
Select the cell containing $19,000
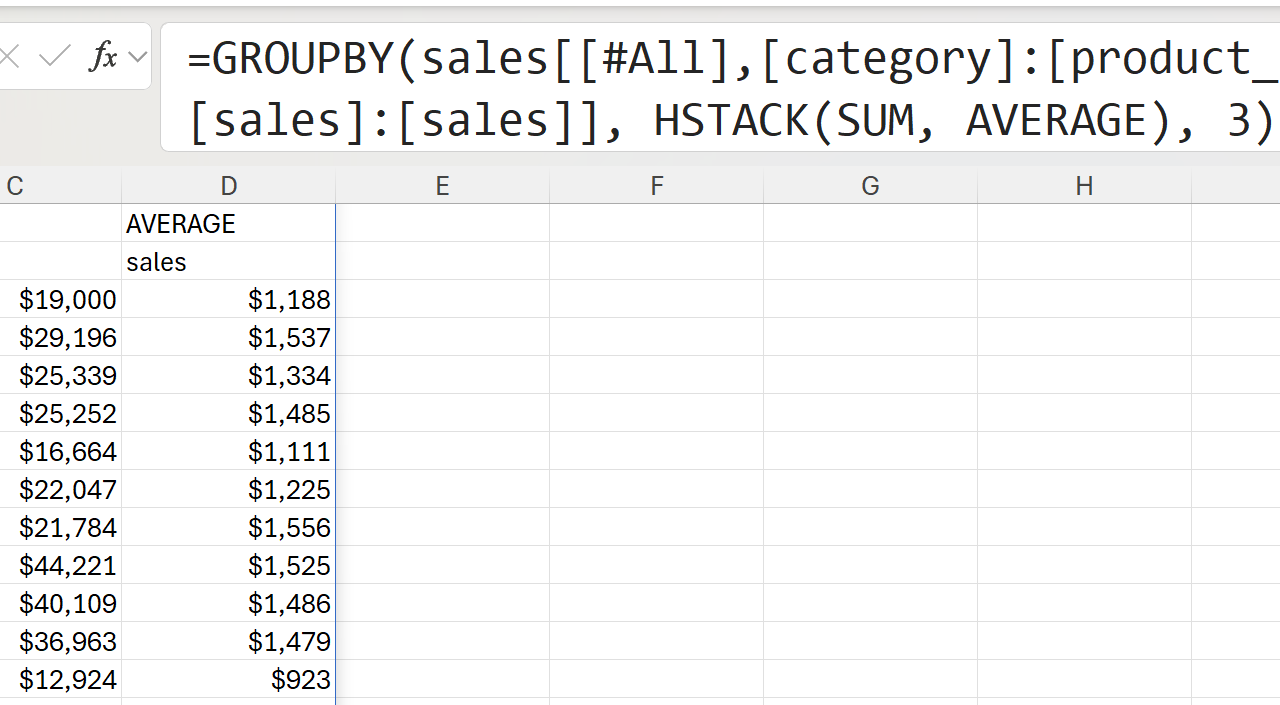tap(62, 300)
